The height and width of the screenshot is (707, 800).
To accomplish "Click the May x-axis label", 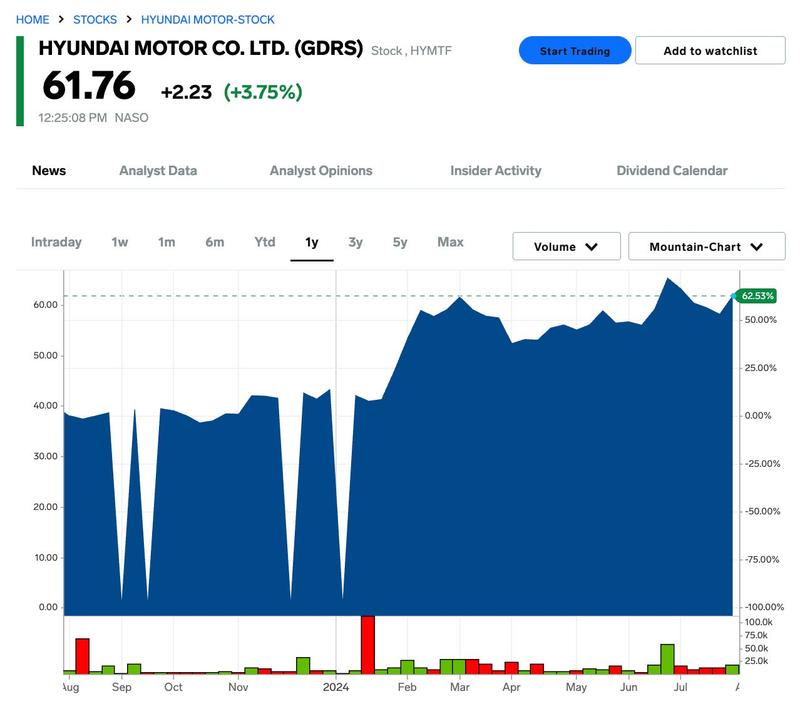I will click(576, 687).
